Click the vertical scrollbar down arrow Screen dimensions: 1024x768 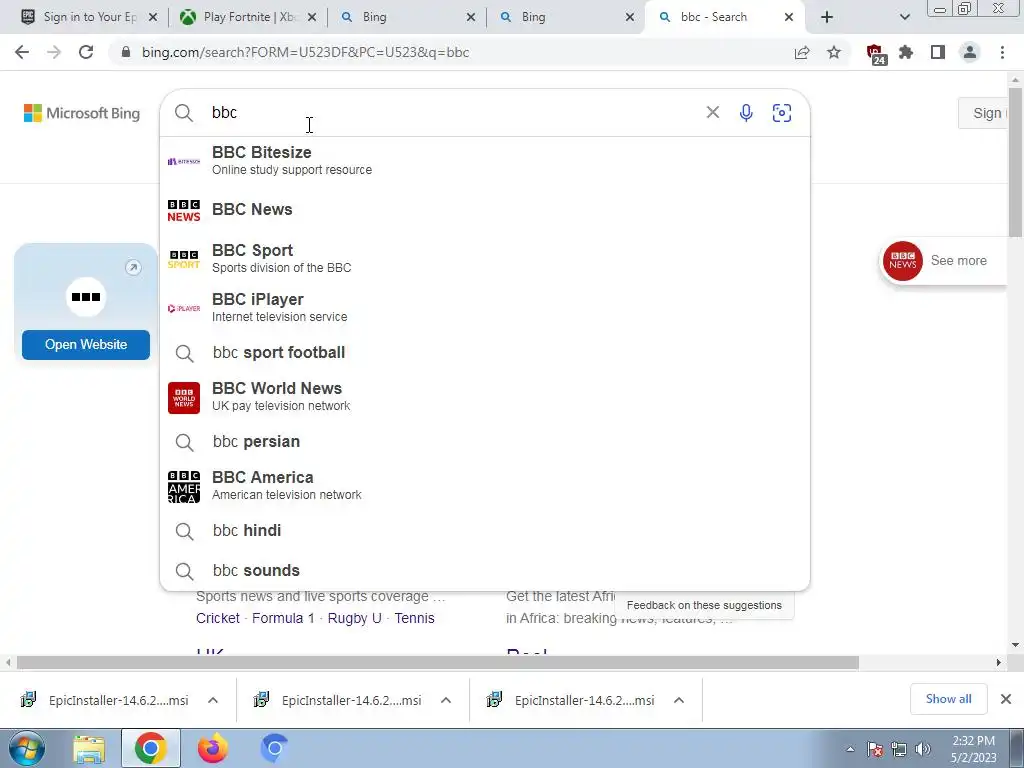click(1015, 645)
